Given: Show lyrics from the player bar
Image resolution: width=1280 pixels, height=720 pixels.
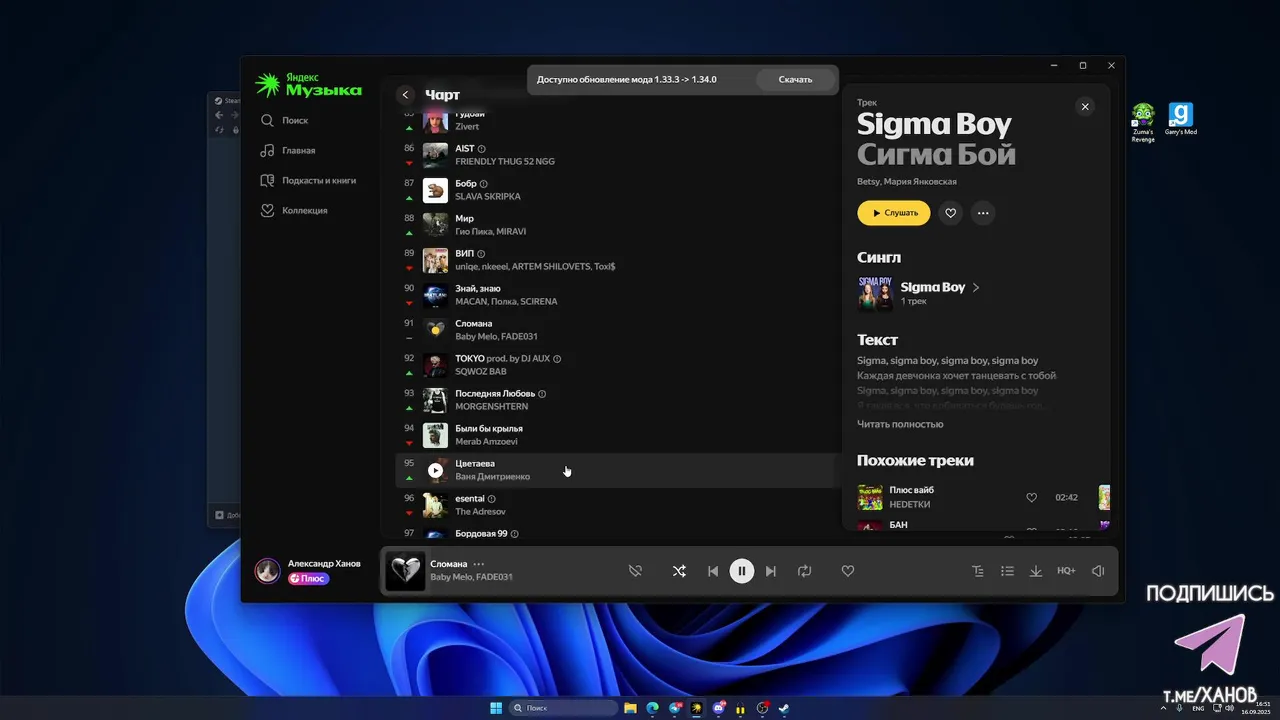Looking at the screenshot, I should [x=978, y=571].
